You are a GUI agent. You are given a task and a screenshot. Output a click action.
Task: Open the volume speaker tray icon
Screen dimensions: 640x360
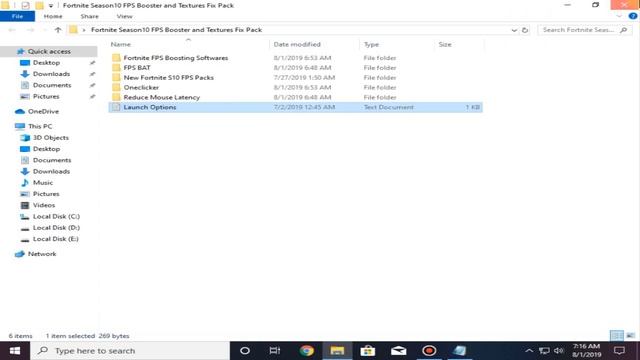click(x=559, y=351)
